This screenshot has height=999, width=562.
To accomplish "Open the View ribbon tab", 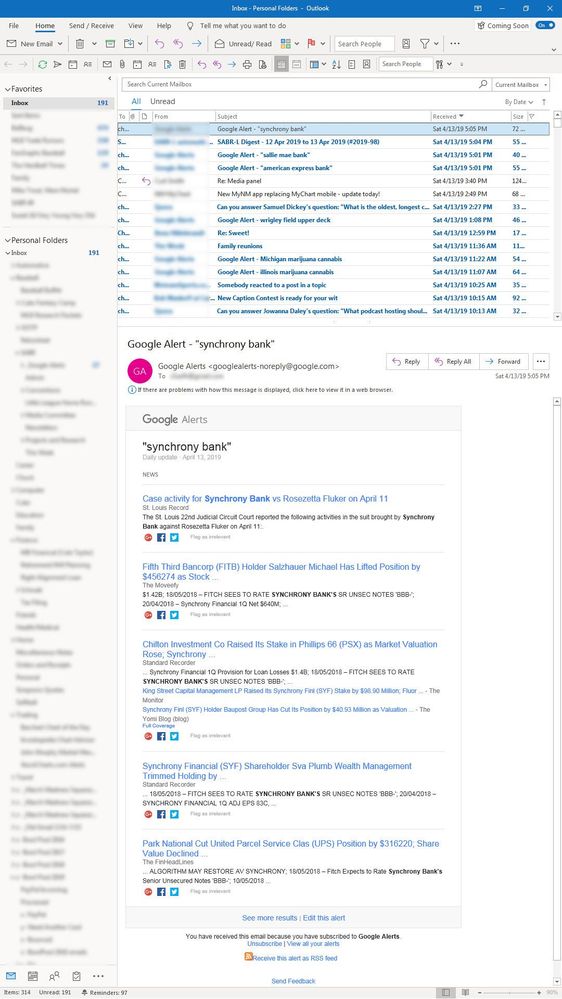I will click(136, 25).
